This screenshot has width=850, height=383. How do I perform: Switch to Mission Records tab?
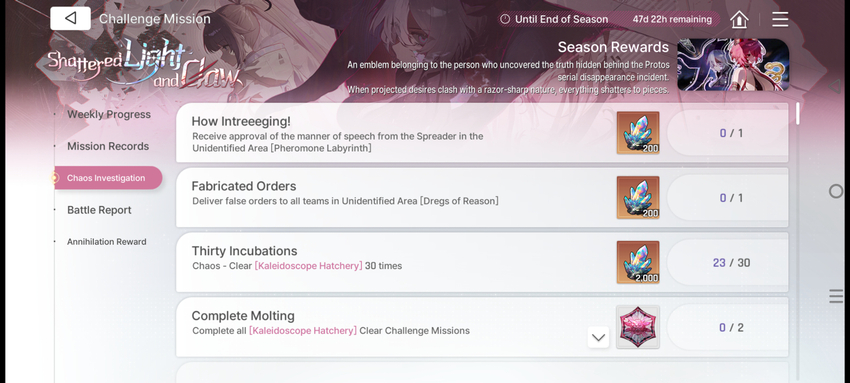[x=108, y=146]
